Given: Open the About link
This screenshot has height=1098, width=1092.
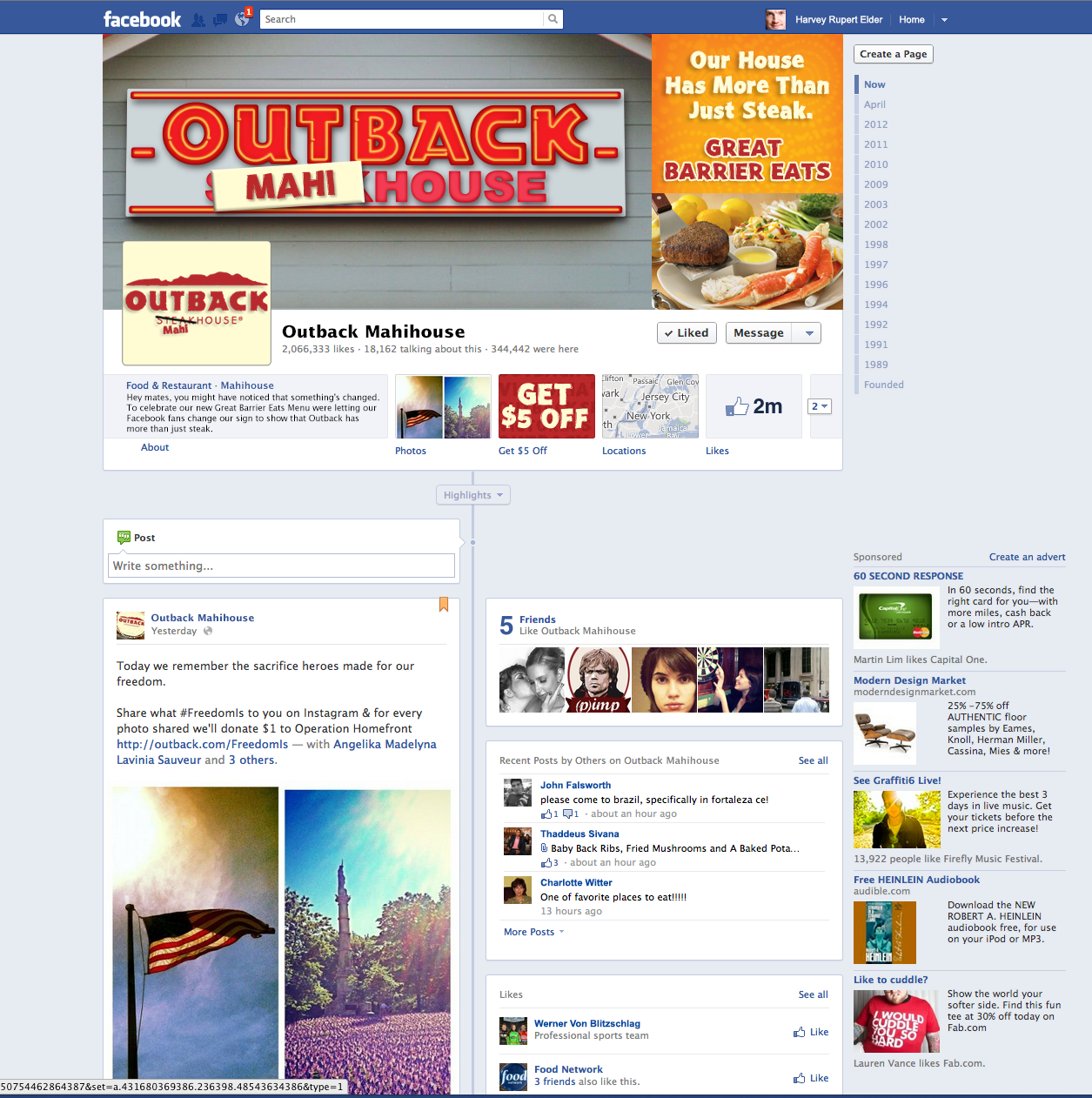Looking at the screenshot, I should click(155, 447).
